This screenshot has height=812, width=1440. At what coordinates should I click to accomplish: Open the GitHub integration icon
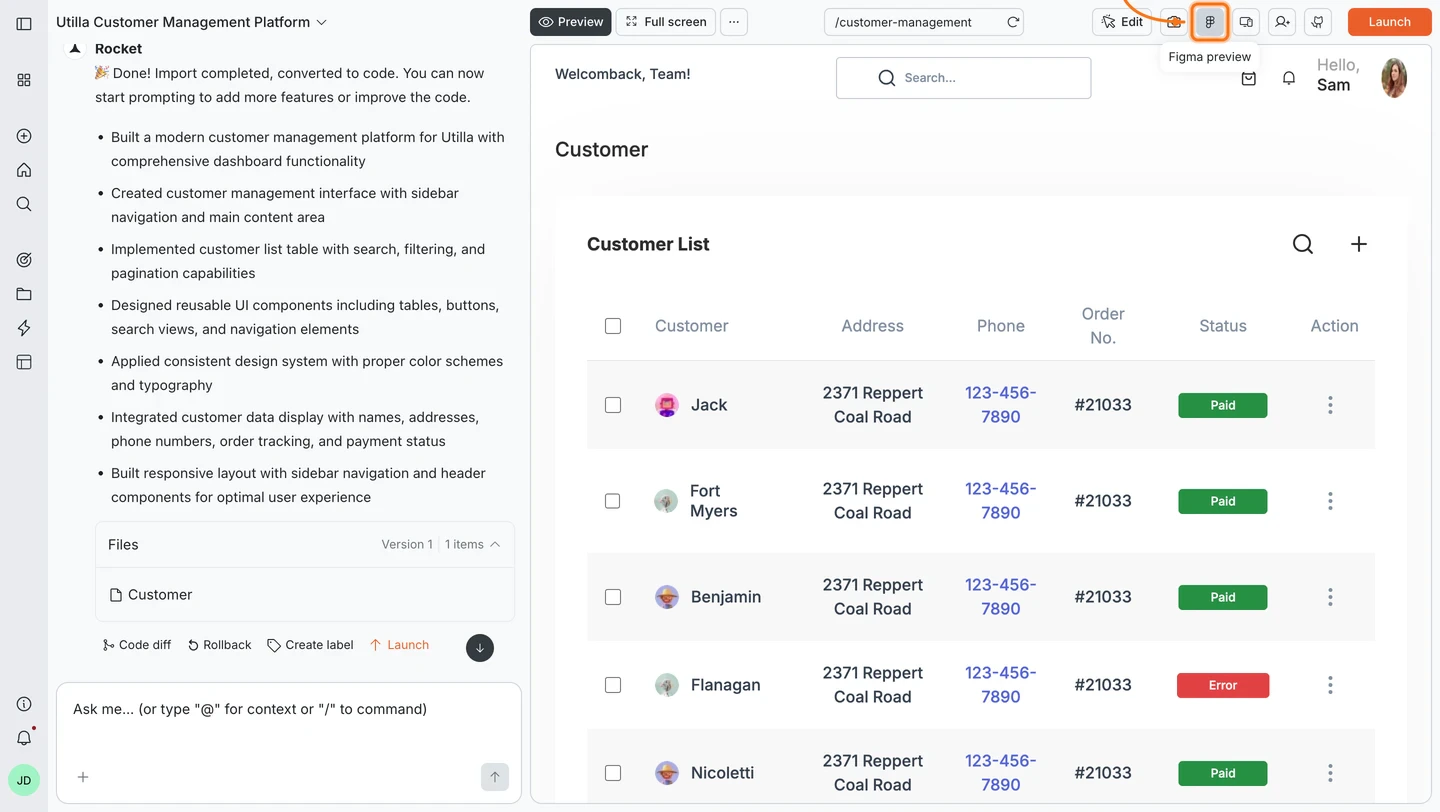click(1318, 21)
